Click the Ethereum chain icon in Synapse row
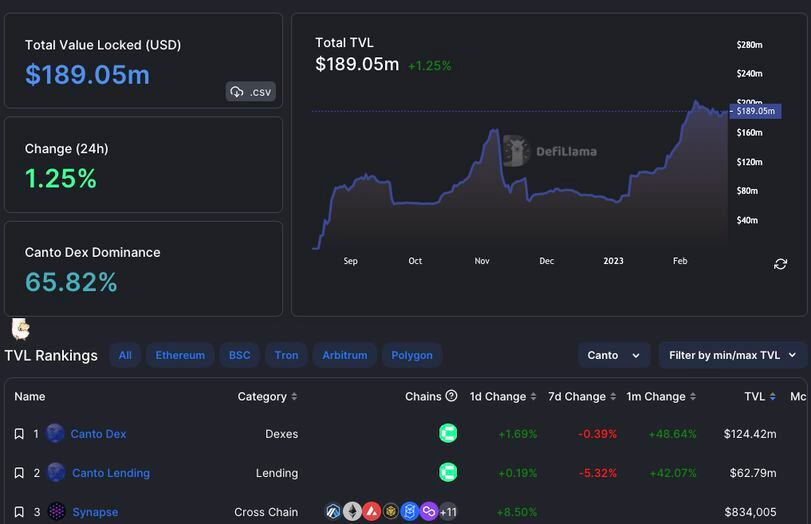Image resolution: width=811 pixels, height=524 pixels. click(x=352, y=512)
